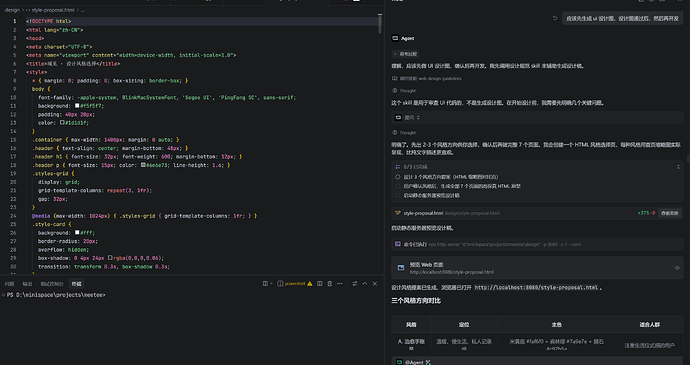The height and width of the screenshot is (365, 690).
Task: Click the editor's vertical scrollbar thumb
Action: coord(380,24)
